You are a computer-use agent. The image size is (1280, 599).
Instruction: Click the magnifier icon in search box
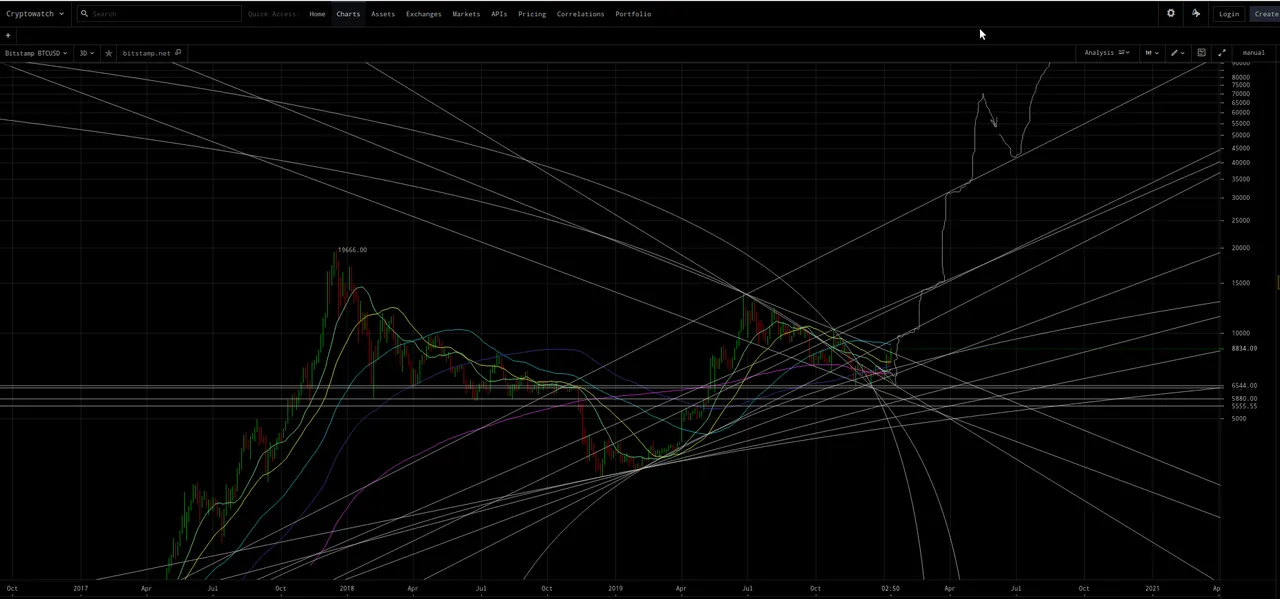point(85,14)
